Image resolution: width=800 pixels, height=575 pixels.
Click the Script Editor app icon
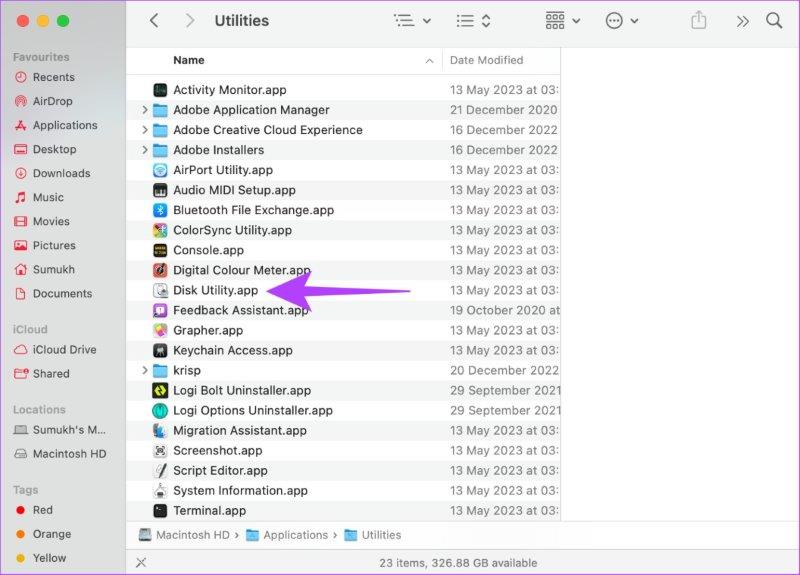pyautogui.click(x=160, y=471)
